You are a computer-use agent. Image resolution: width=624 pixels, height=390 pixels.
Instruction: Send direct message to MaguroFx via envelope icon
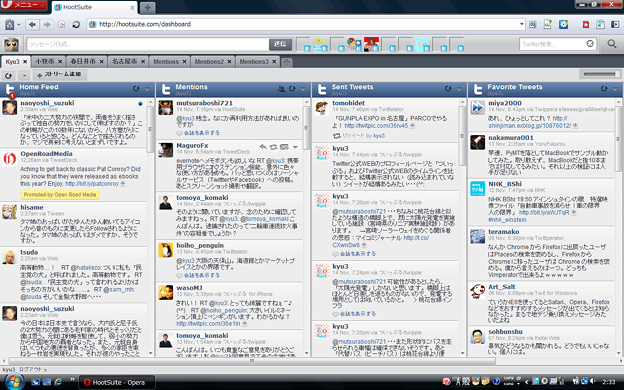tap(284, 147)
